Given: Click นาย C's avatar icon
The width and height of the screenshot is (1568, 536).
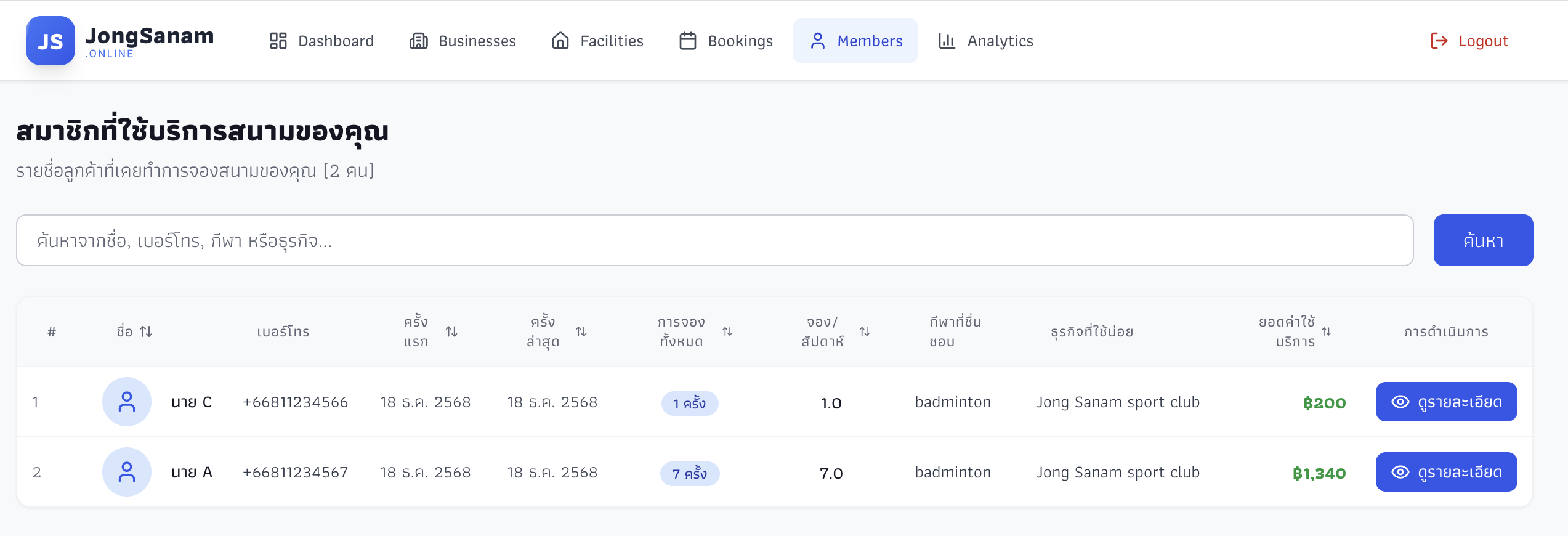Looking at the screenshot, I should pyautogui.click(x=127, y=402).
